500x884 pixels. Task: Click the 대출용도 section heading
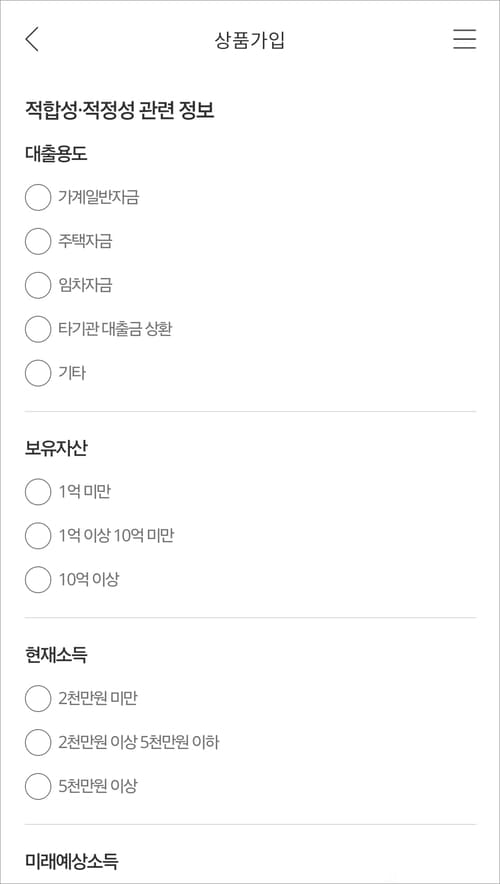[x=56, y=153]
